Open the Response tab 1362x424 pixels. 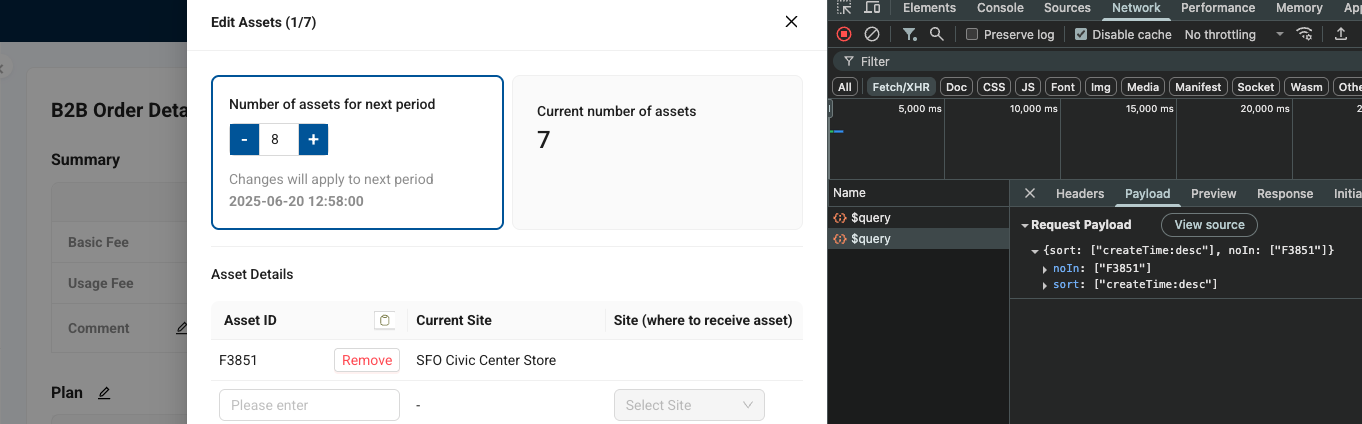point(1285,193)
